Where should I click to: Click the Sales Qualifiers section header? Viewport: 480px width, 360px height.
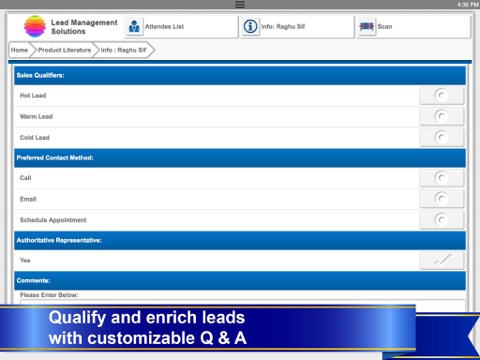pyautogui.click(x=240, y=75)
